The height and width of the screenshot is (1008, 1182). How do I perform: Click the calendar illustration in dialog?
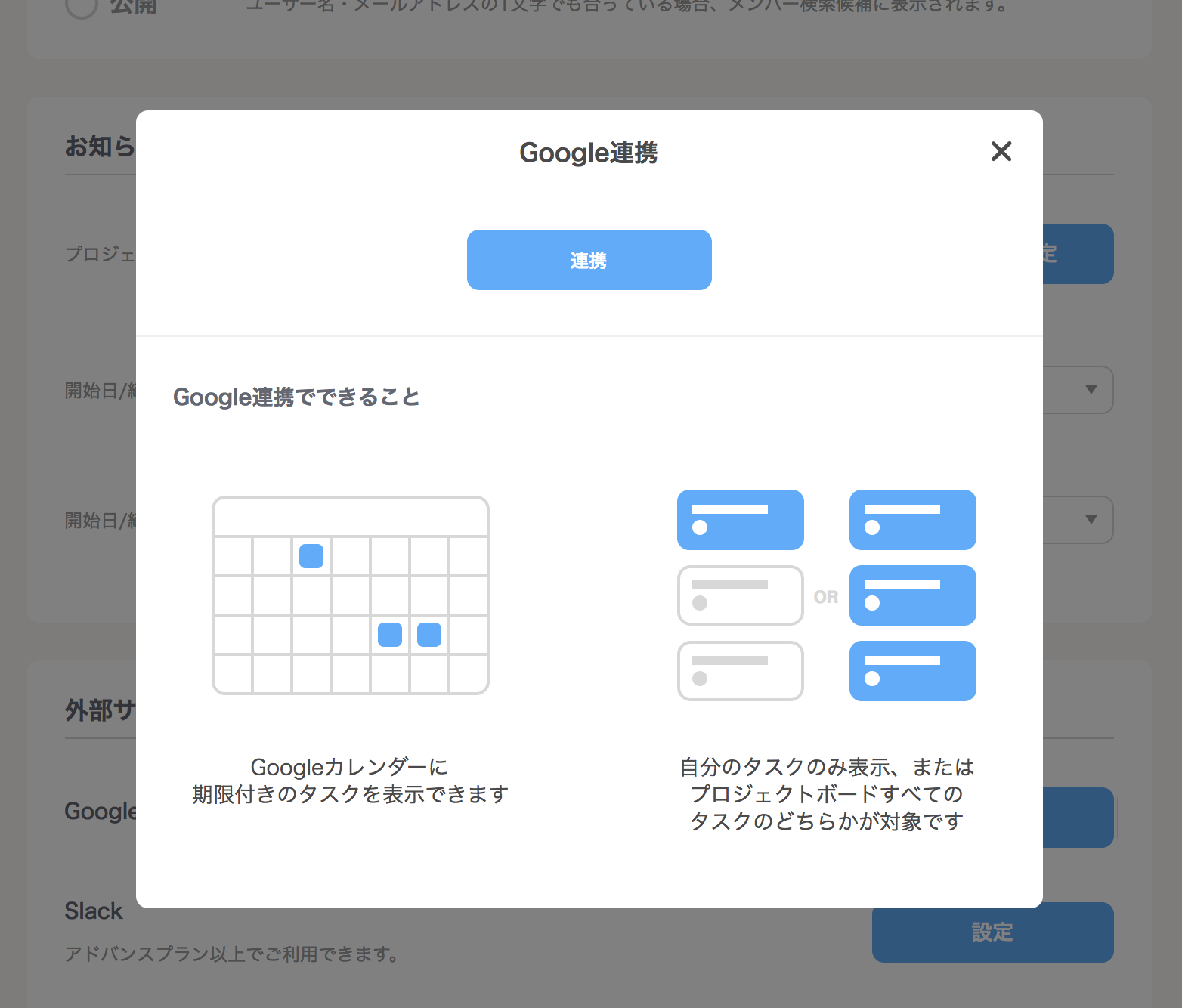pos(351,595)
